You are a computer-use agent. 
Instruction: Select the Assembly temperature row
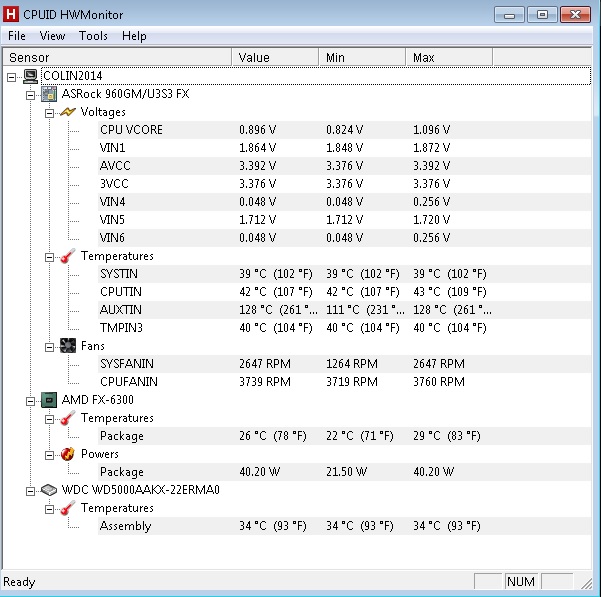click(344, 526)
